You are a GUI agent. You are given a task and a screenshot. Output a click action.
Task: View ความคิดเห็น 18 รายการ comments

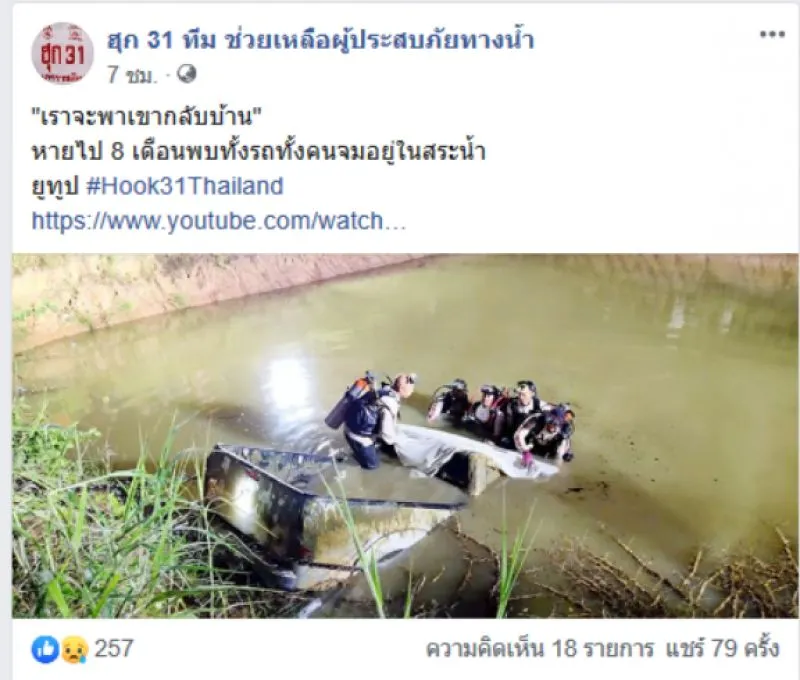pos(540,649)
